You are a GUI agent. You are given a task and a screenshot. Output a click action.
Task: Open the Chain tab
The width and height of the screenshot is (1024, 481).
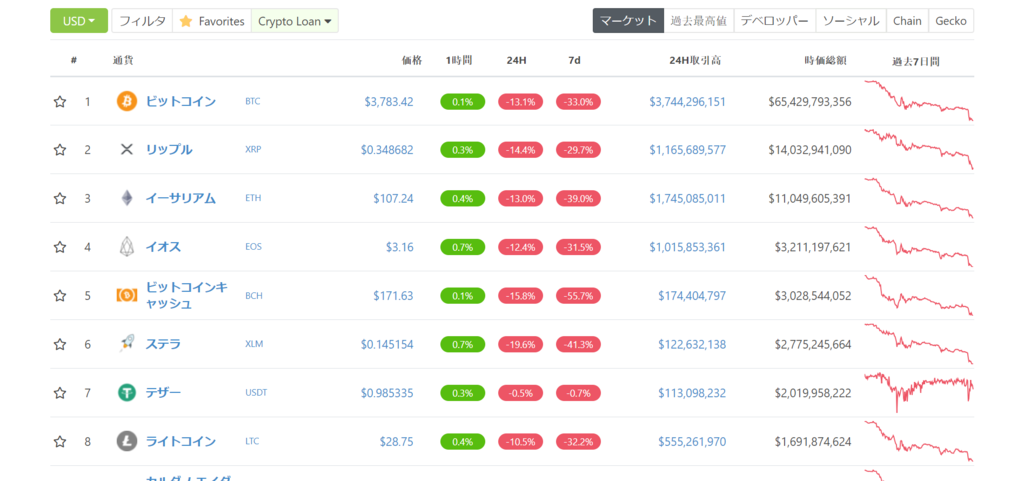coord(907,21)
